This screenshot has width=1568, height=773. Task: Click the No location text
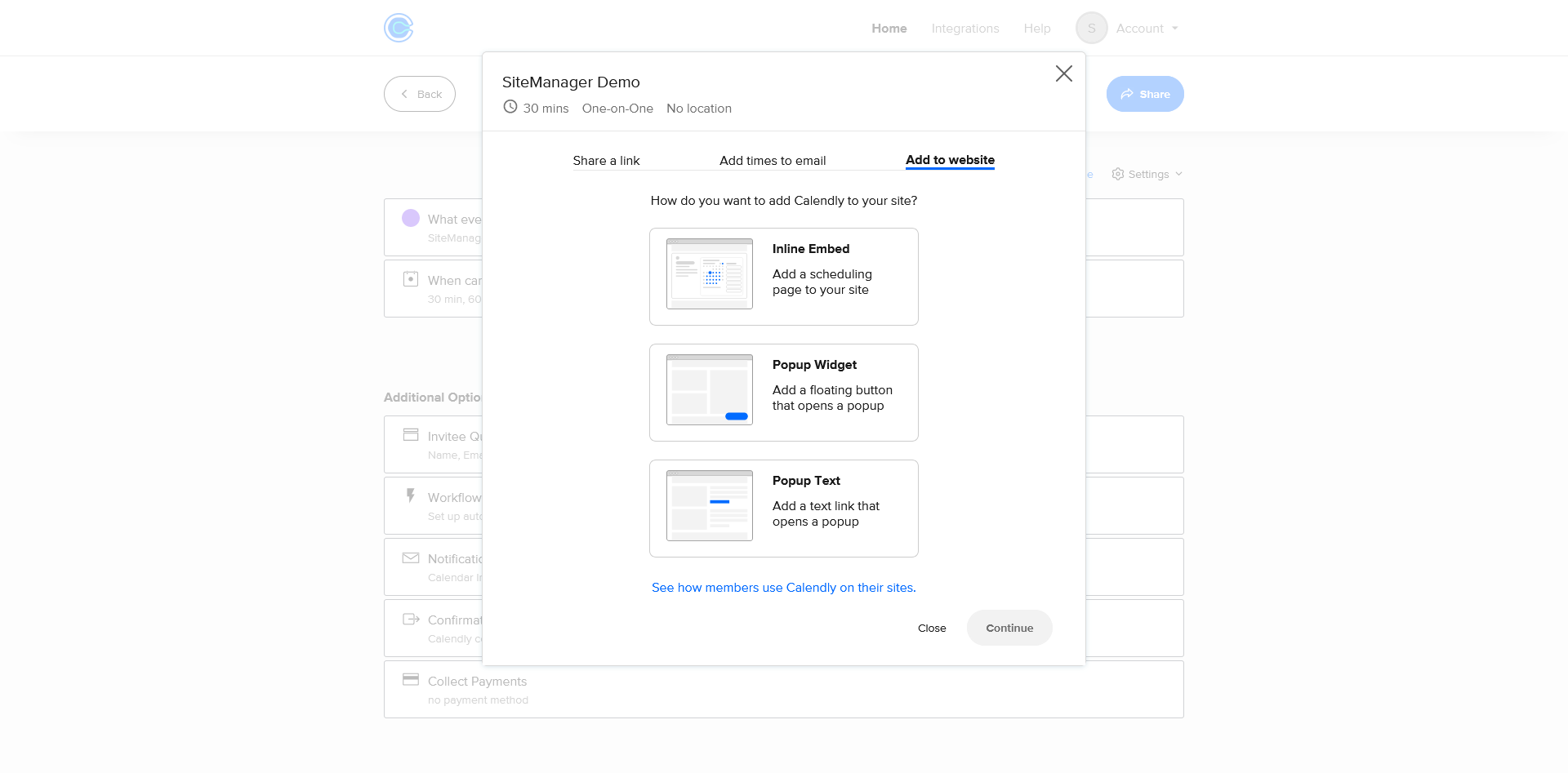[699, 109]
